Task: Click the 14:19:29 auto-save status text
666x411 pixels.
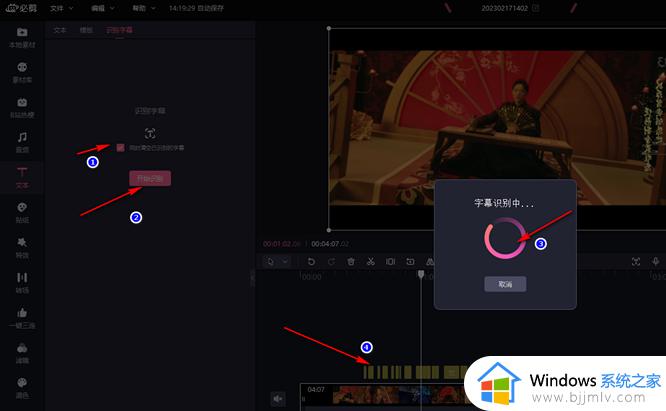Action: [x=196, y=8]
